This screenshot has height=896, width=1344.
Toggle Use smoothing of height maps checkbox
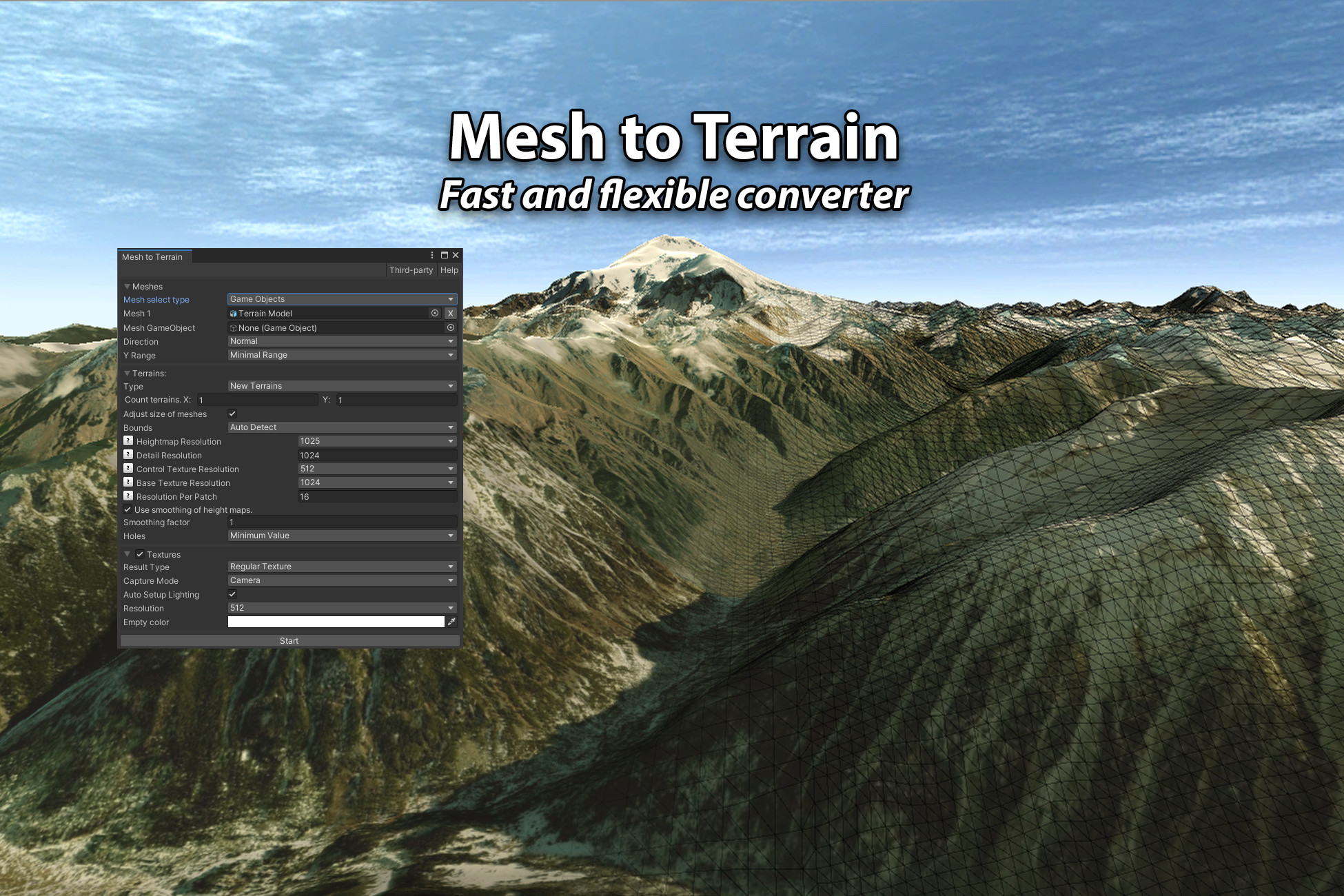[x=122, y=510]
